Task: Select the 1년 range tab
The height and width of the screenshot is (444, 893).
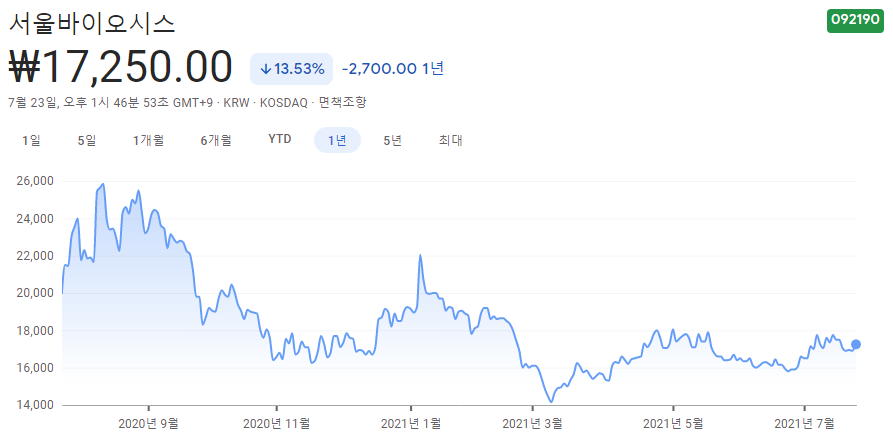Action: (x=337, y=141)
